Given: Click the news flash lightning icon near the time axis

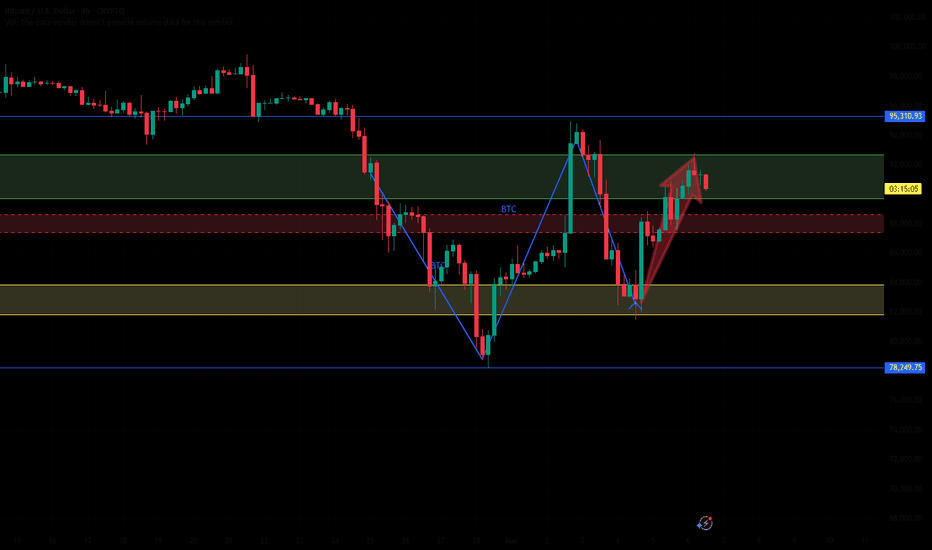Looking at the screenshot, I should click(x=705, y=523).
